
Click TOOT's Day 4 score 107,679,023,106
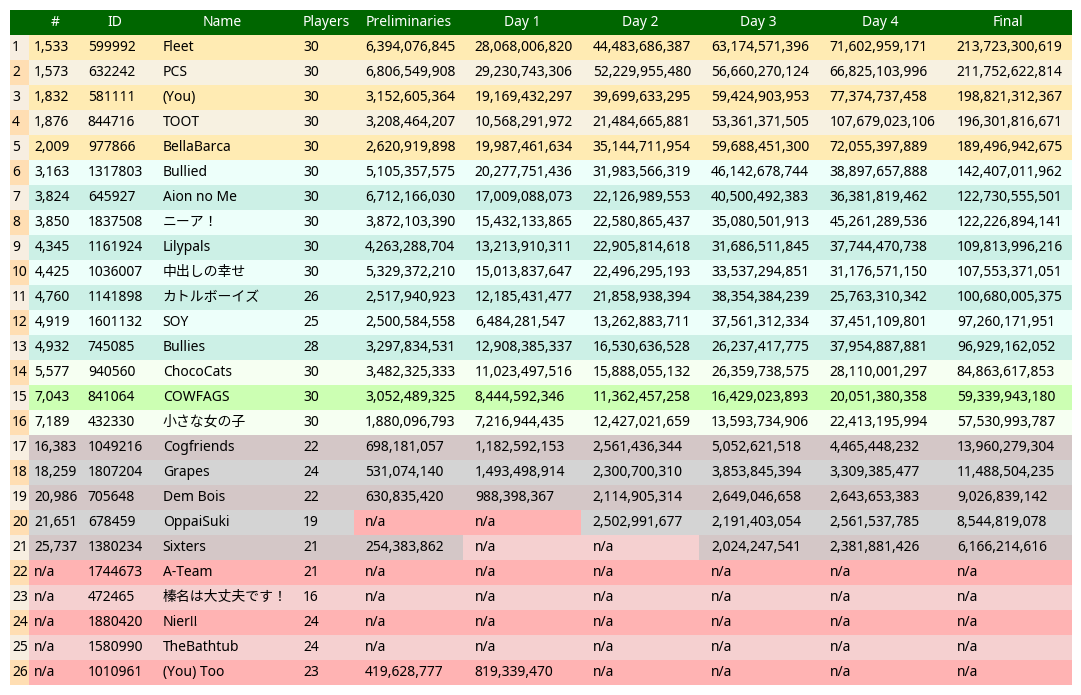(882, 121)
